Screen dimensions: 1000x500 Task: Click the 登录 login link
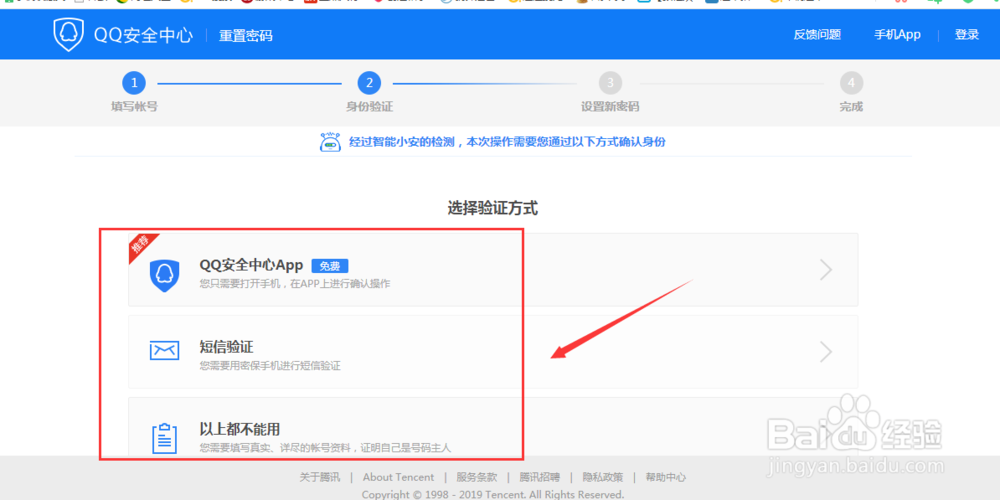pyautogui.click(x=966, y=35)
